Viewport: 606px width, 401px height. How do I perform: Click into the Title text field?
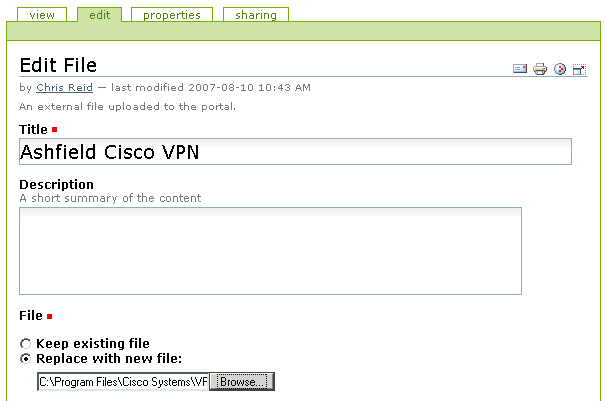point(295,152)
